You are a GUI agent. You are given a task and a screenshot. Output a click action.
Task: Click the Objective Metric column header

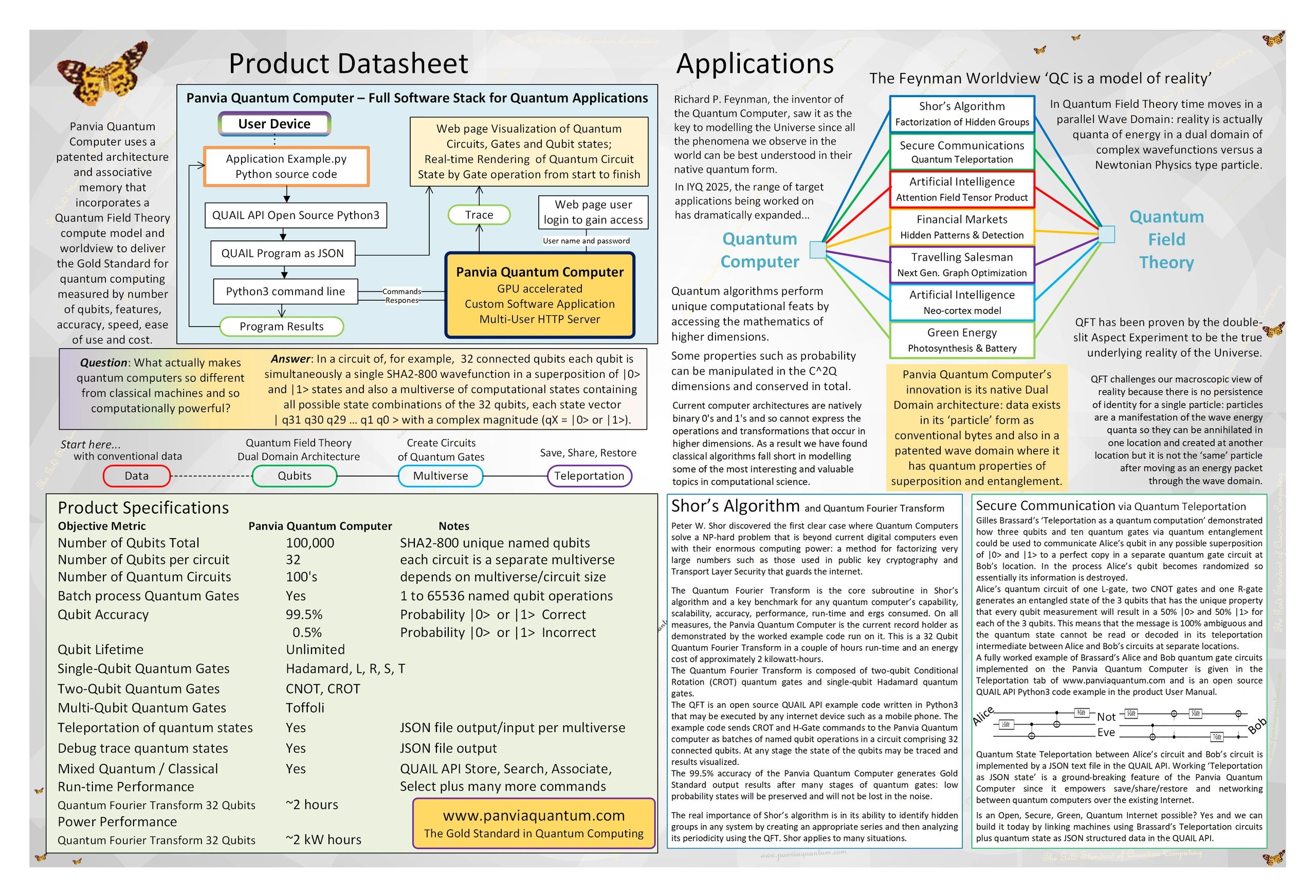point(101,526)
